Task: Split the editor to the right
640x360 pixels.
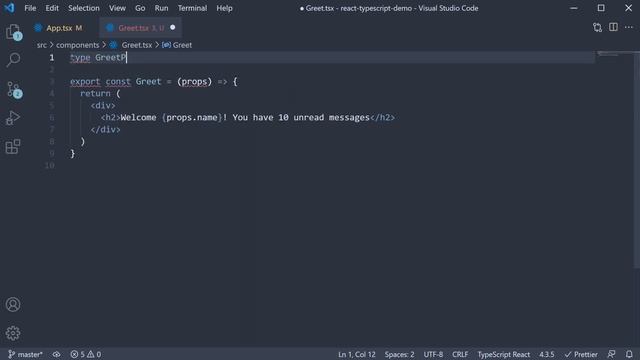Action: point(613,27)
